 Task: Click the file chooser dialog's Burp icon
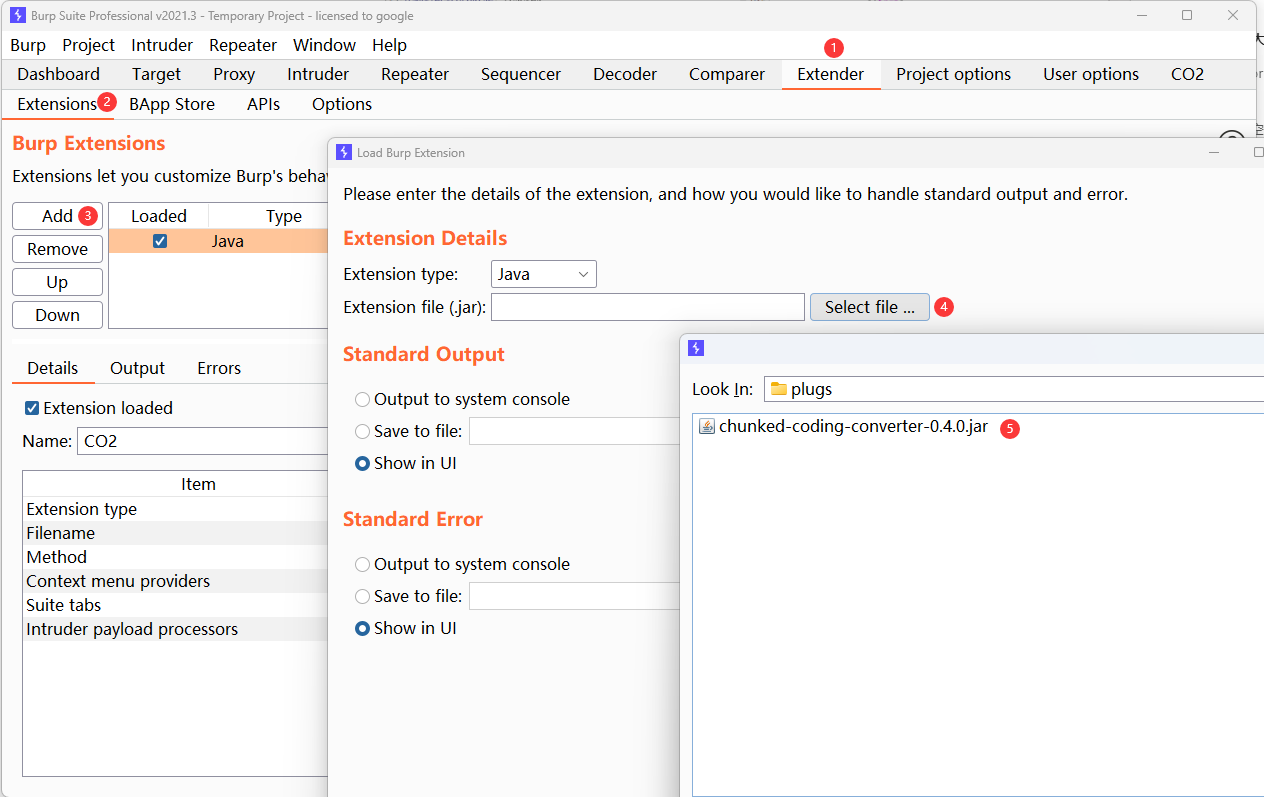697,348
